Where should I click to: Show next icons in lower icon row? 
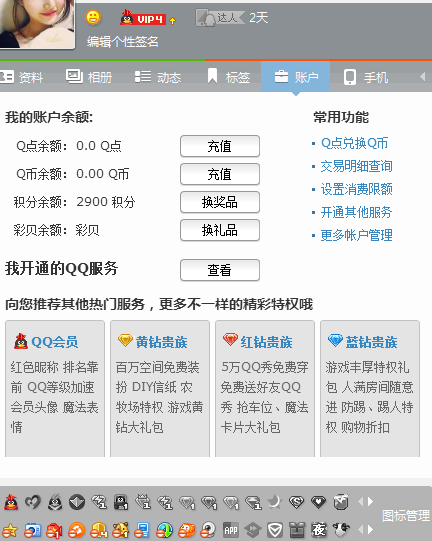(371, 529)
